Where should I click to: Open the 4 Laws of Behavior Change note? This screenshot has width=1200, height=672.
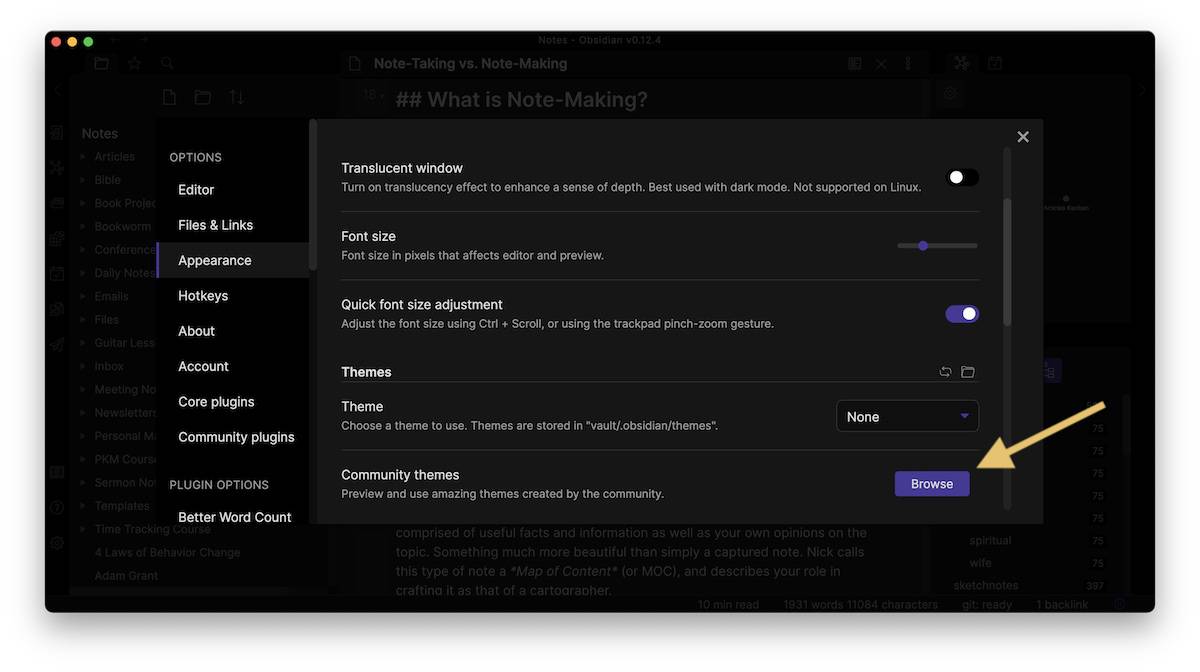coord(167,552)
